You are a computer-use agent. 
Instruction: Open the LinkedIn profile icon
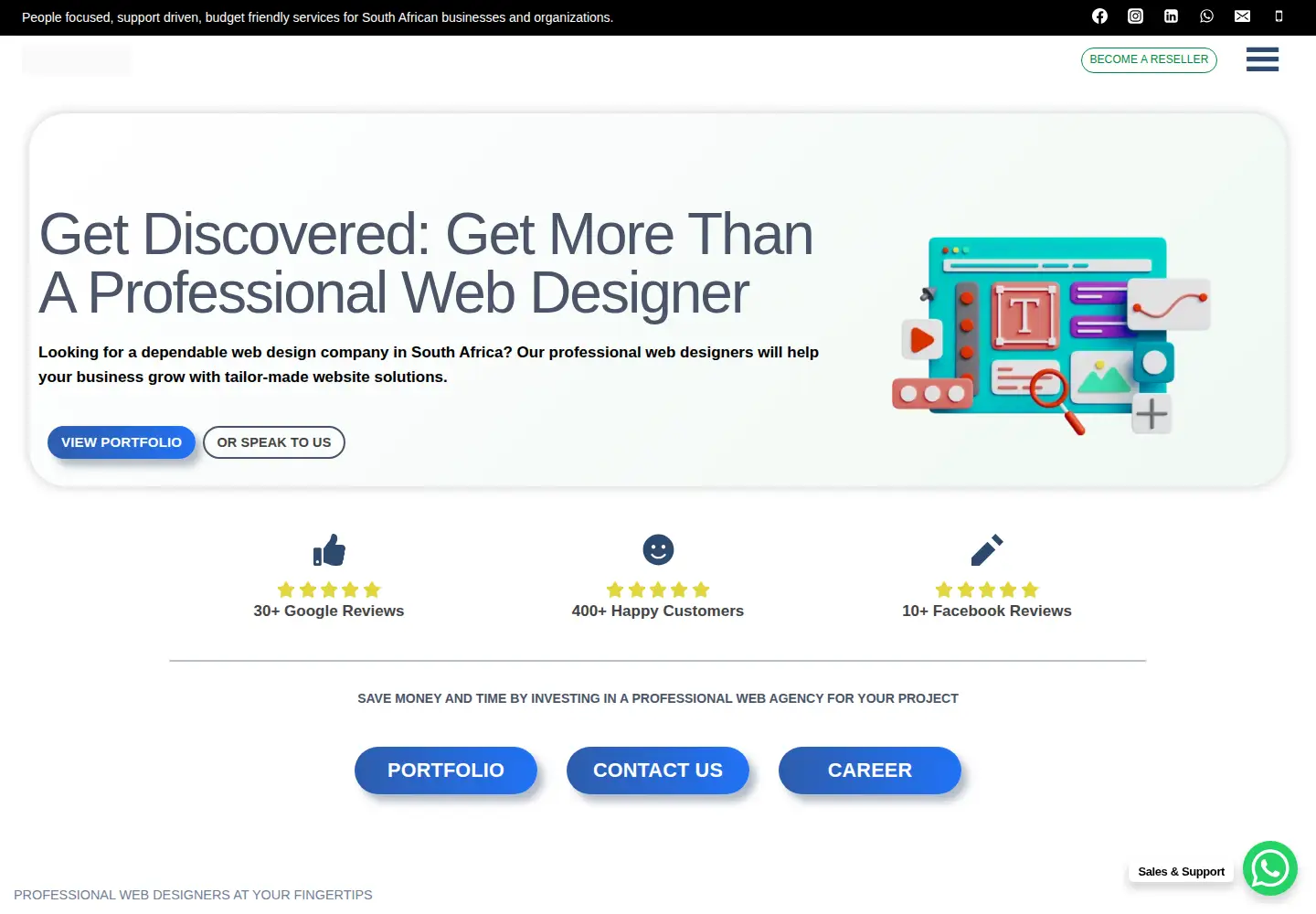tap(1171, 16)
